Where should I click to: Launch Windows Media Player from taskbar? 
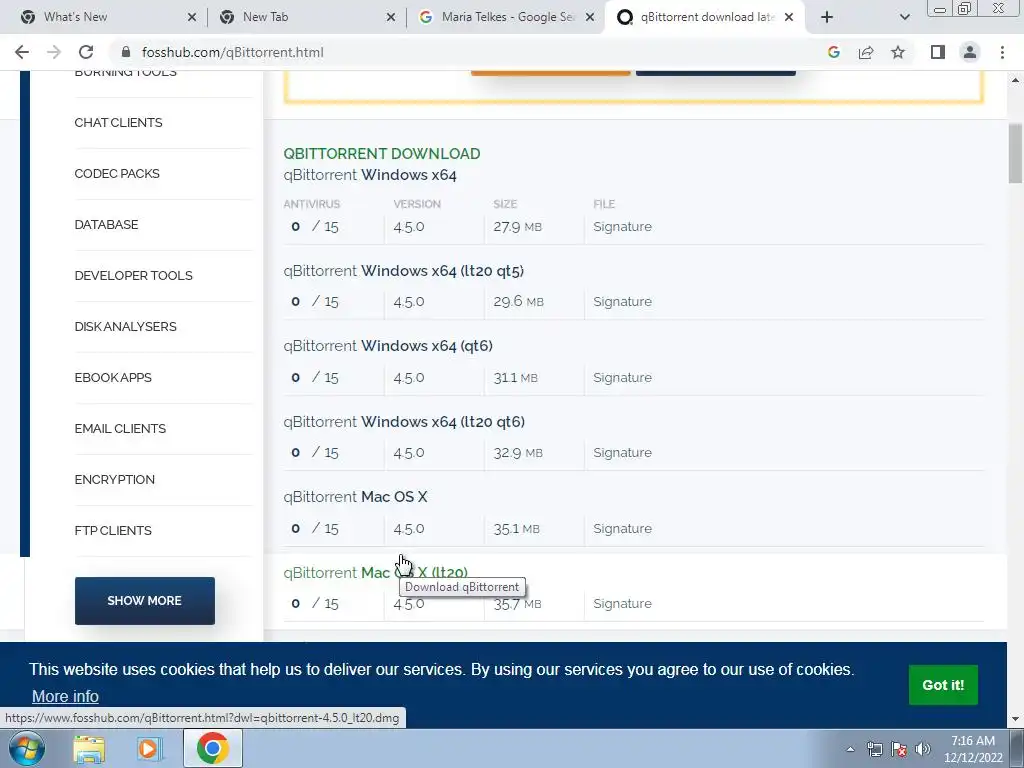tap(150, 748)
